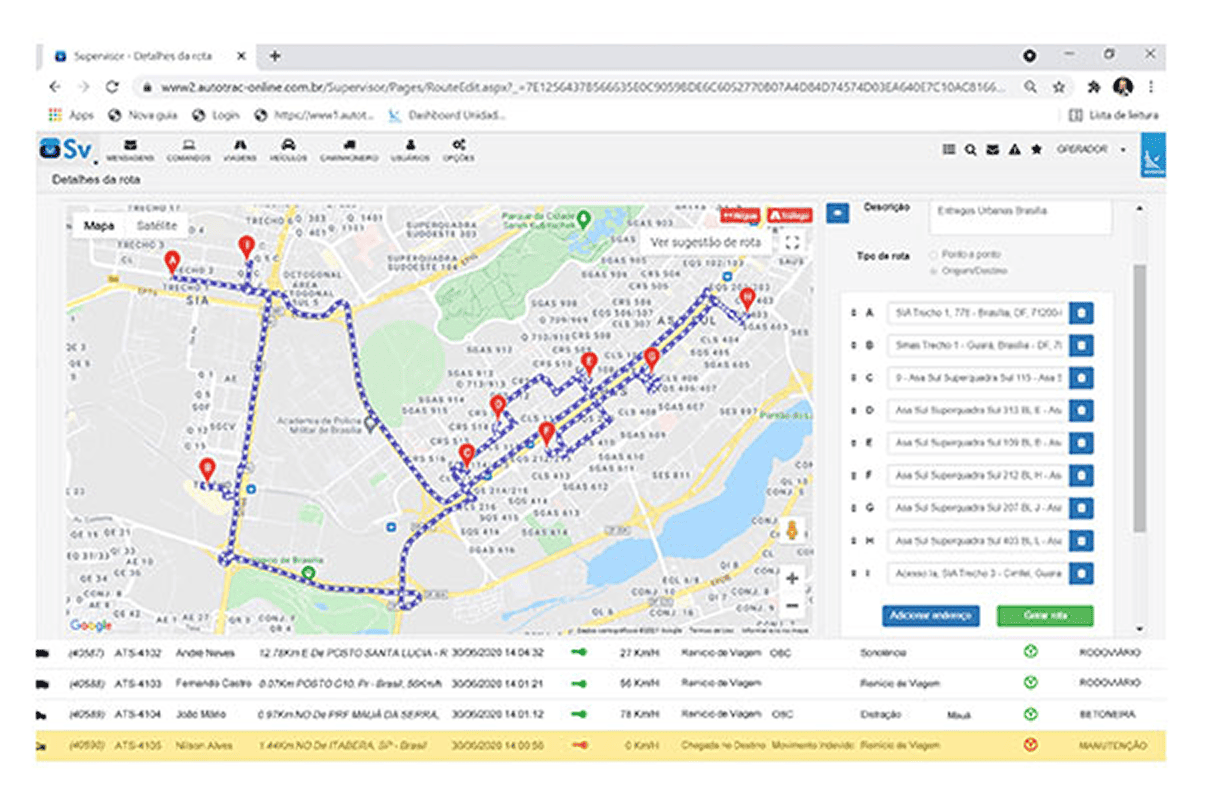Image resolution: width=1208 pixels, height=796 pixels.
Task: Click the address field for row B
Action: [x=976, y=346]
